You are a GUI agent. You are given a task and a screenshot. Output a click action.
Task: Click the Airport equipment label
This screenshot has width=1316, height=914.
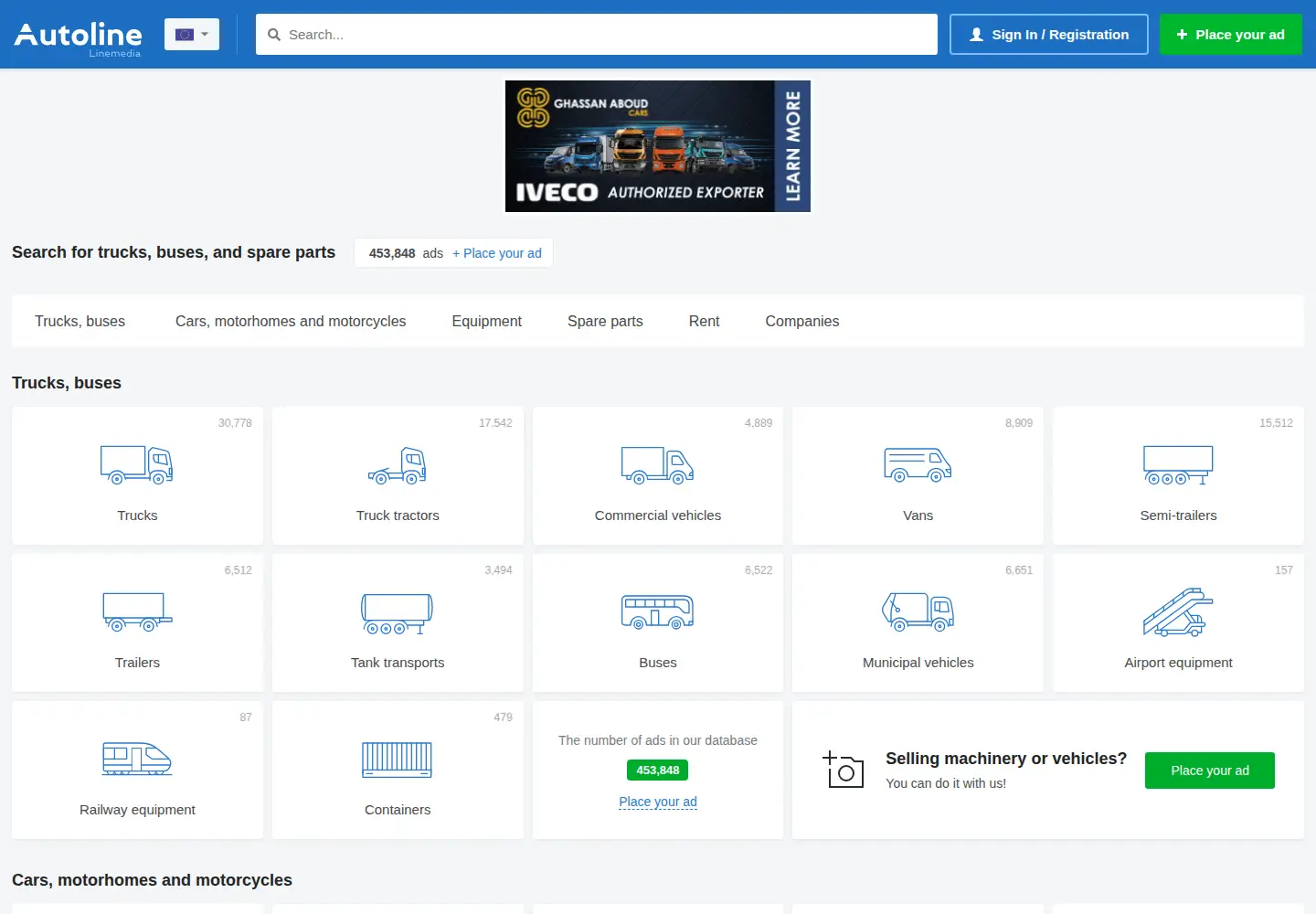[1178, 663]
